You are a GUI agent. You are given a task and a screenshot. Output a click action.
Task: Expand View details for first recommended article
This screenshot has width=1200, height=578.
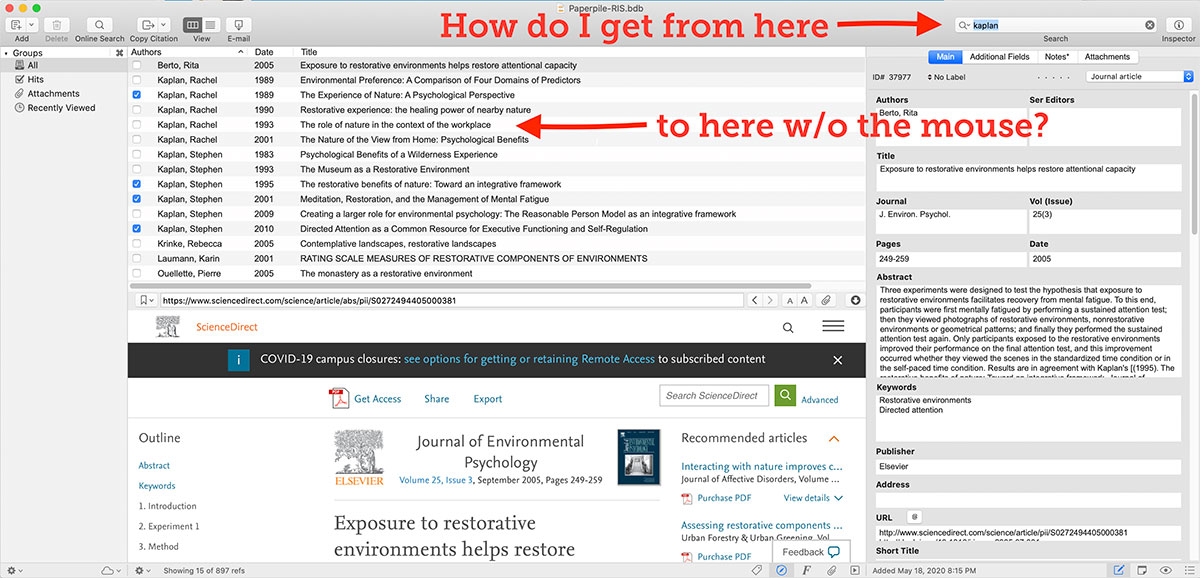pyautogui.click(x=813, y=498)
